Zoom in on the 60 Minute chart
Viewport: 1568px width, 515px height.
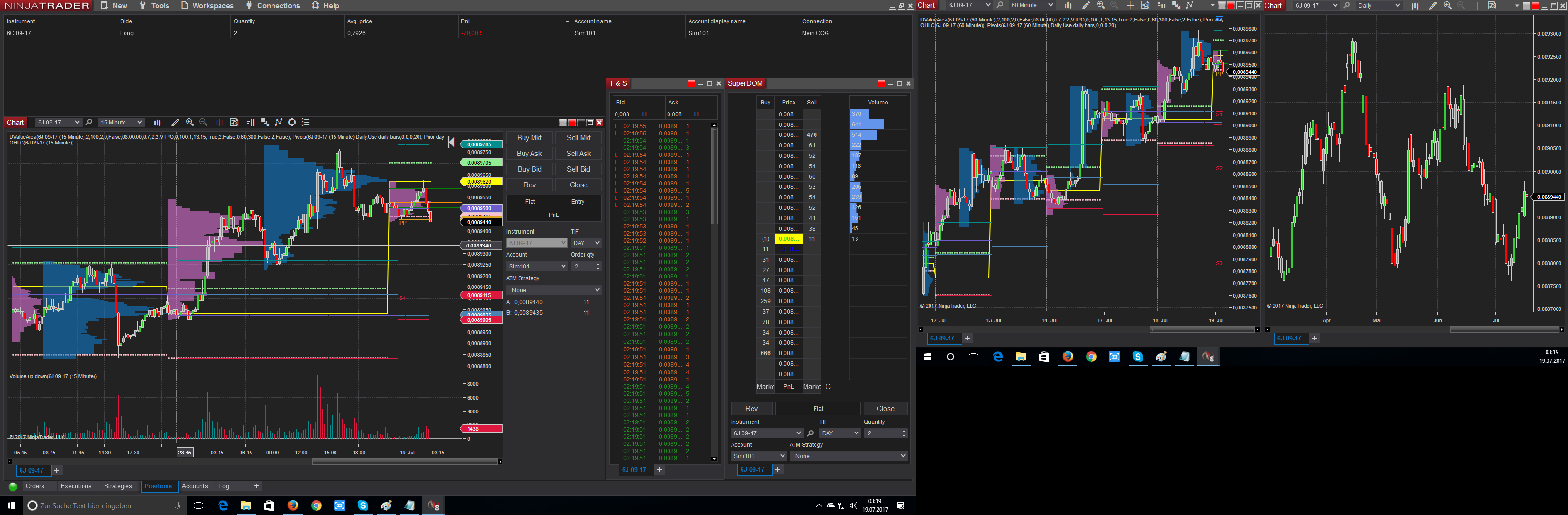(x=1100, y=5)
